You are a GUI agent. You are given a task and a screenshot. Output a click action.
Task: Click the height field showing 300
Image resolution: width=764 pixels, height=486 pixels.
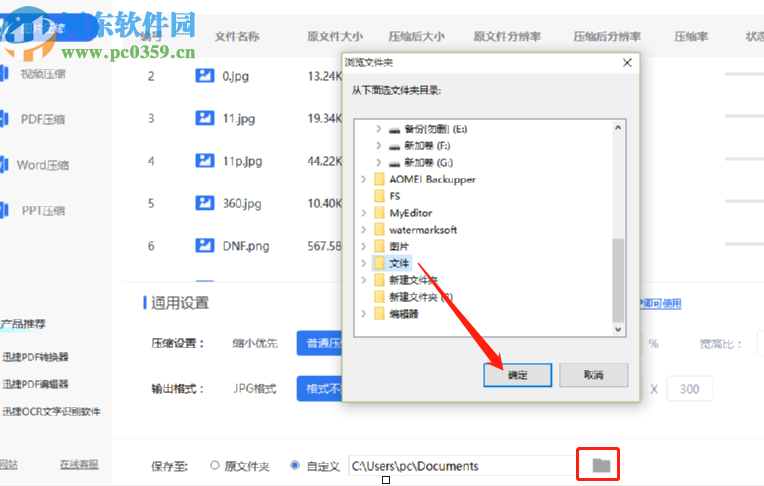coord(689,389)
